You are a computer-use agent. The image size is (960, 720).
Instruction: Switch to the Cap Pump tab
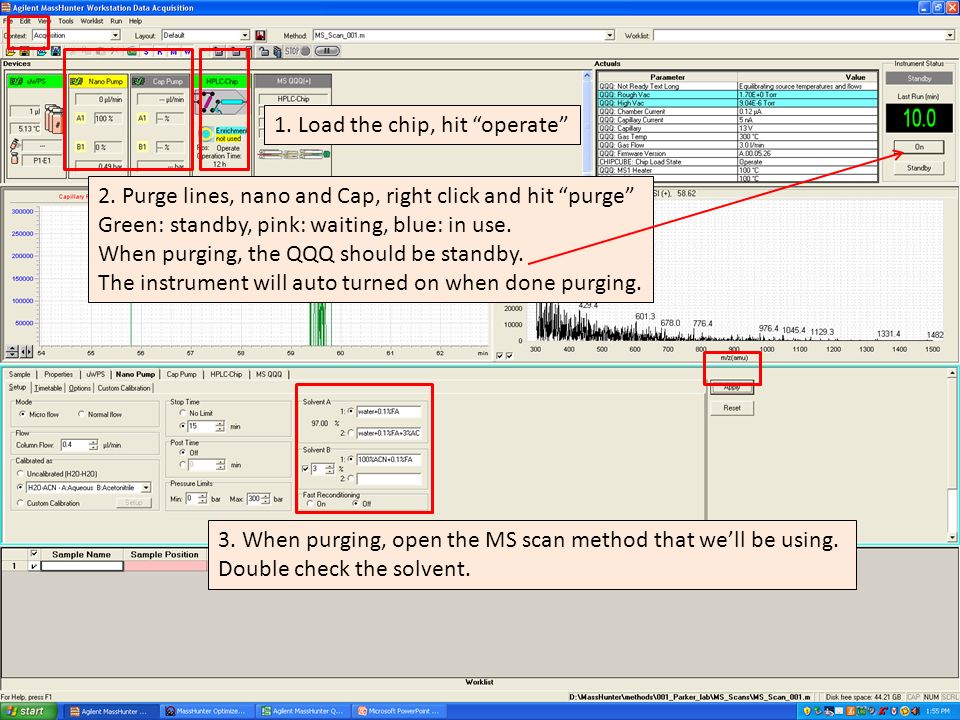[x=181, y=374]
